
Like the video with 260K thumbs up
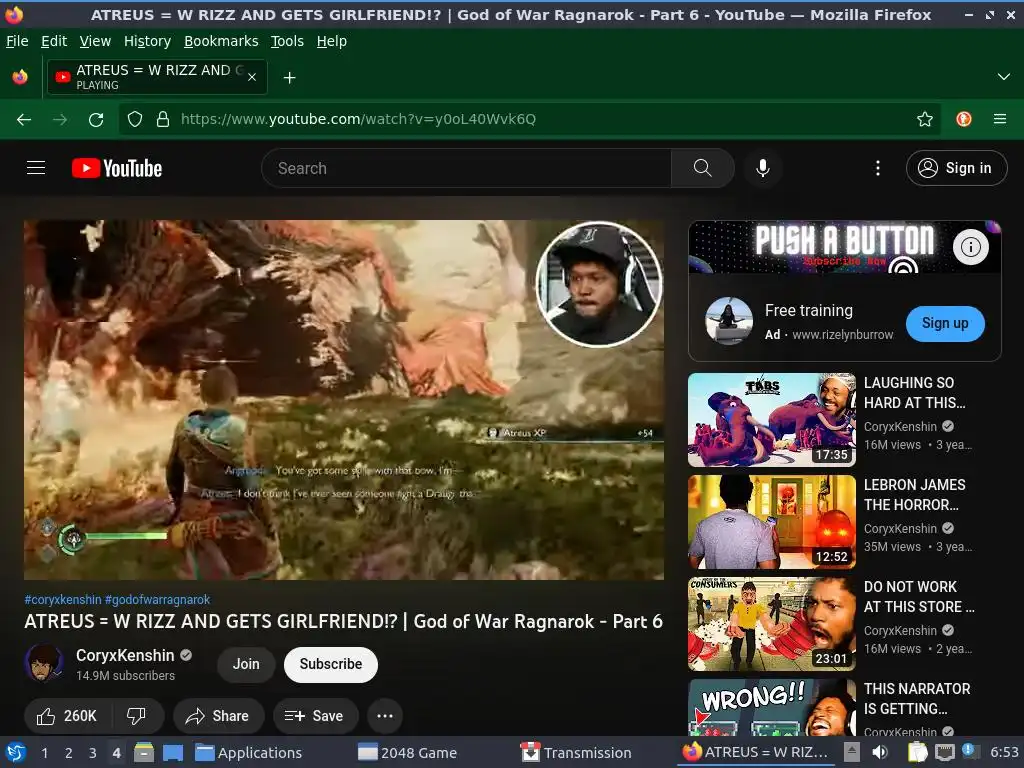[68, 716]
